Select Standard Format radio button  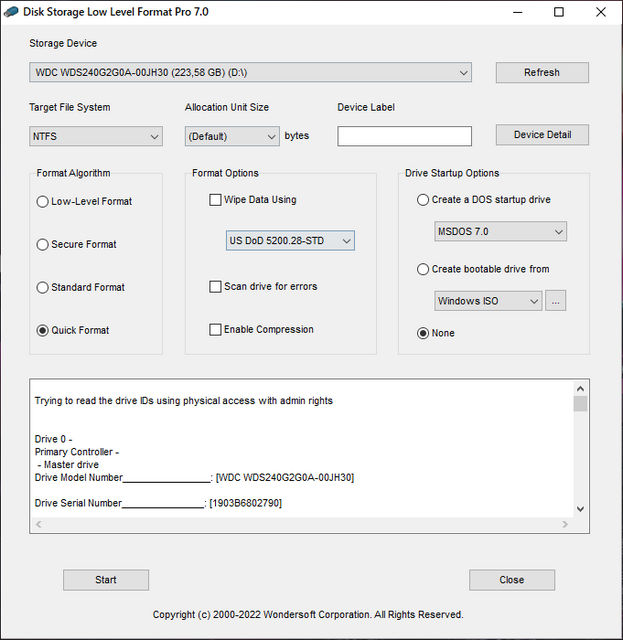[43, 288]
